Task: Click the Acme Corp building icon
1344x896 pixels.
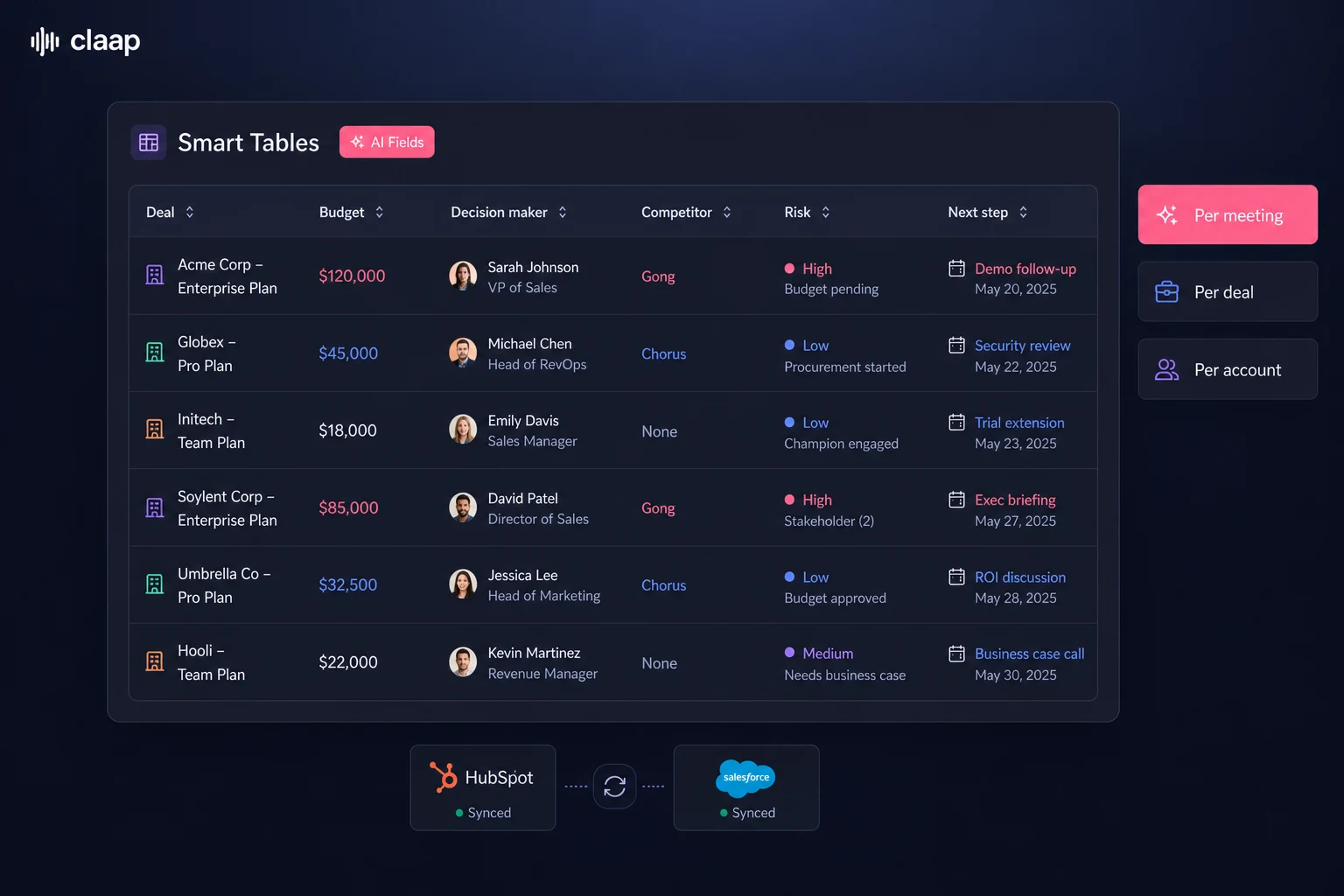Action: click(x=155, y=275)
